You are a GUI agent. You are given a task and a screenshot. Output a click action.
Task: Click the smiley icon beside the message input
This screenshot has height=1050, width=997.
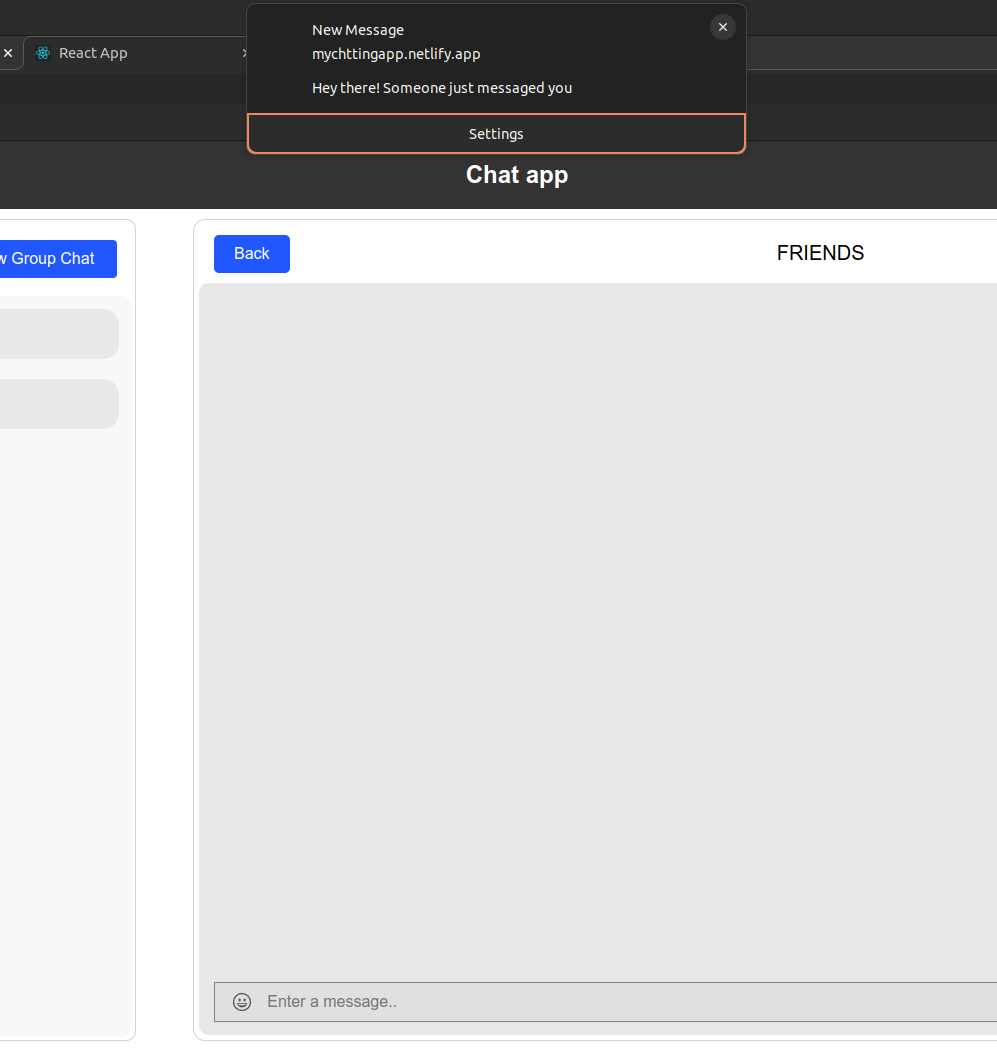(241, 1001)
